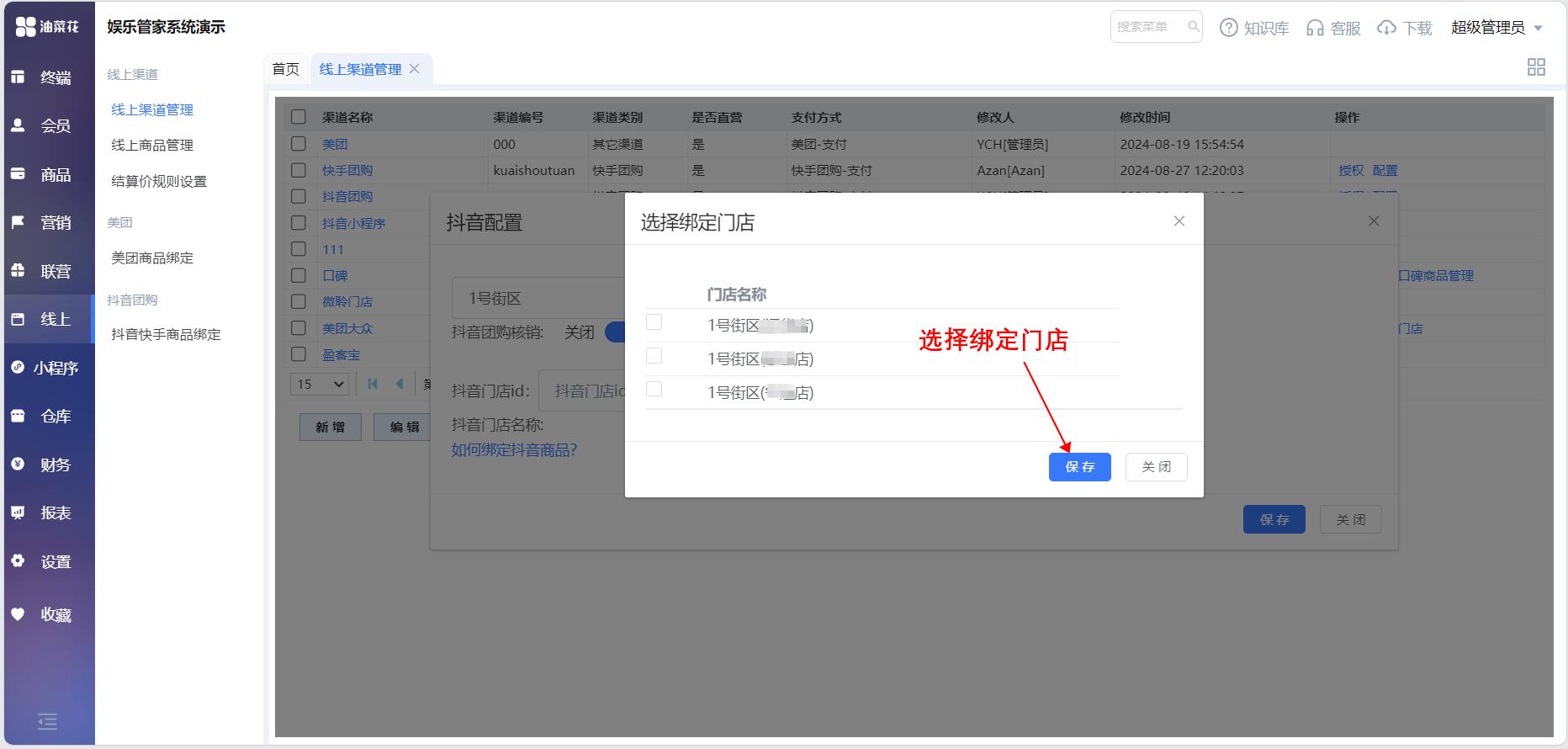
Task: Open the 微聆门店 channel link
Action: pyautogui.click(x=347, y=301)
